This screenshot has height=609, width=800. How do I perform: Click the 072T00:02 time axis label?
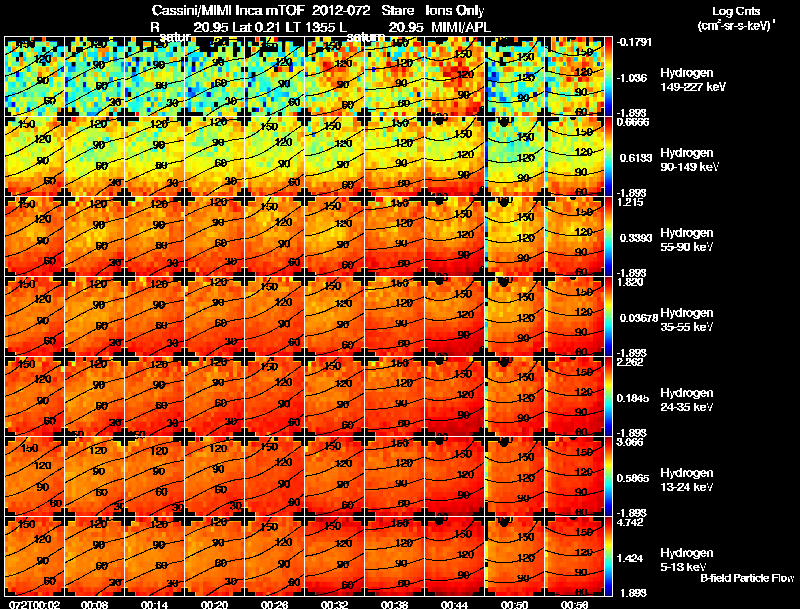tap(34, 604)
